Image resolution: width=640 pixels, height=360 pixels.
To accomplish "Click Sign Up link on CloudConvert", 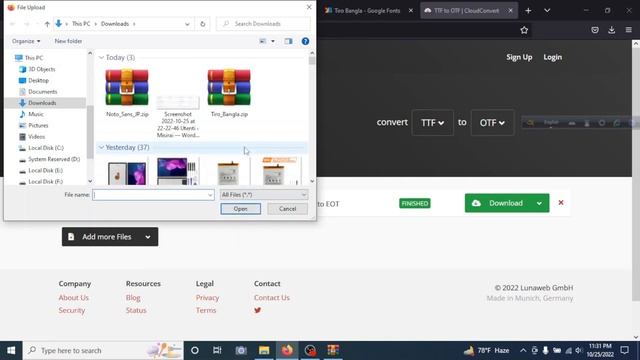I will [x=519, y=57].
